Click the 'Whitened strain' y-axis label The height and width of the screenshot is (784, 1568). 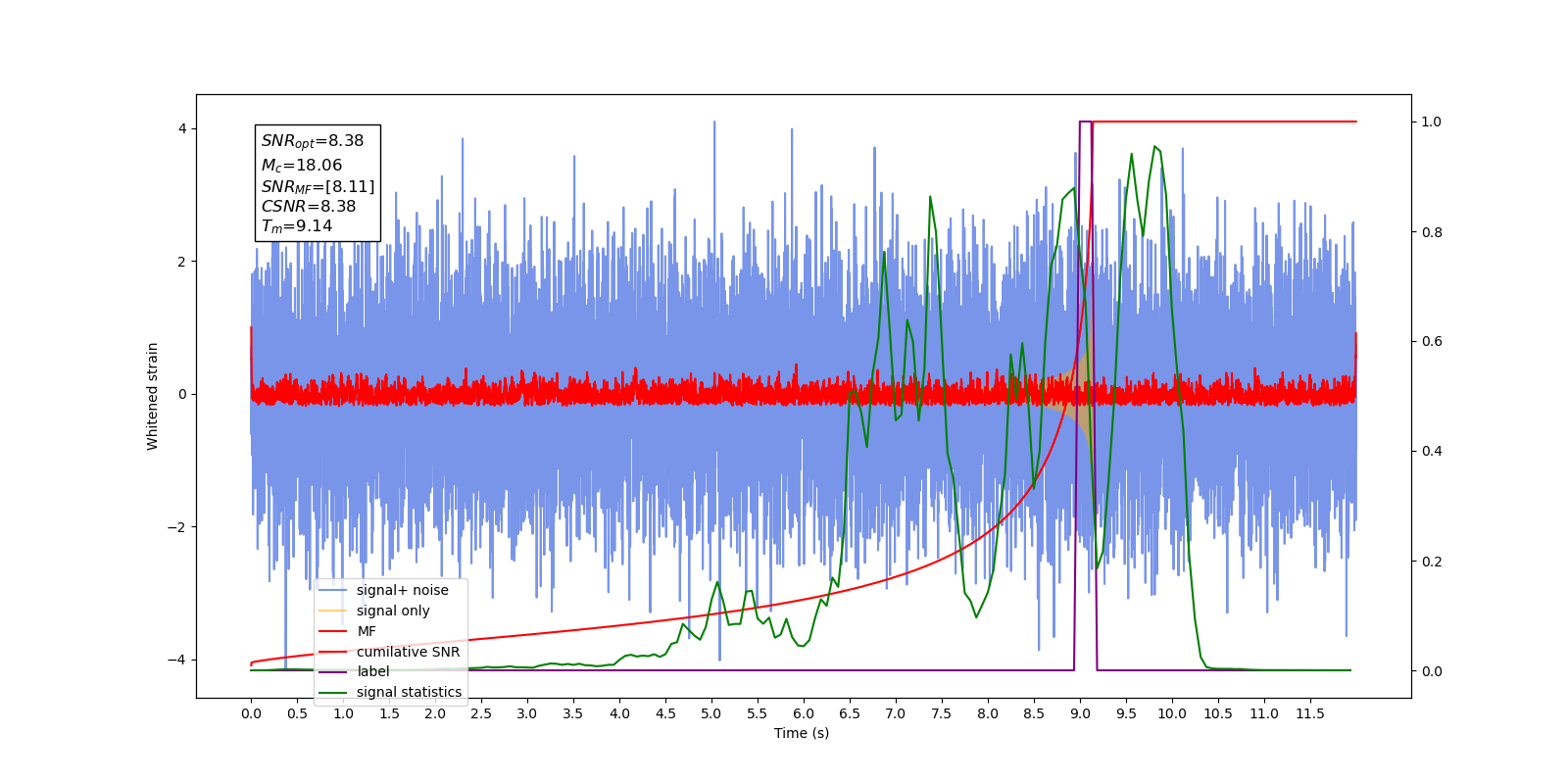[x=152, y=396]
